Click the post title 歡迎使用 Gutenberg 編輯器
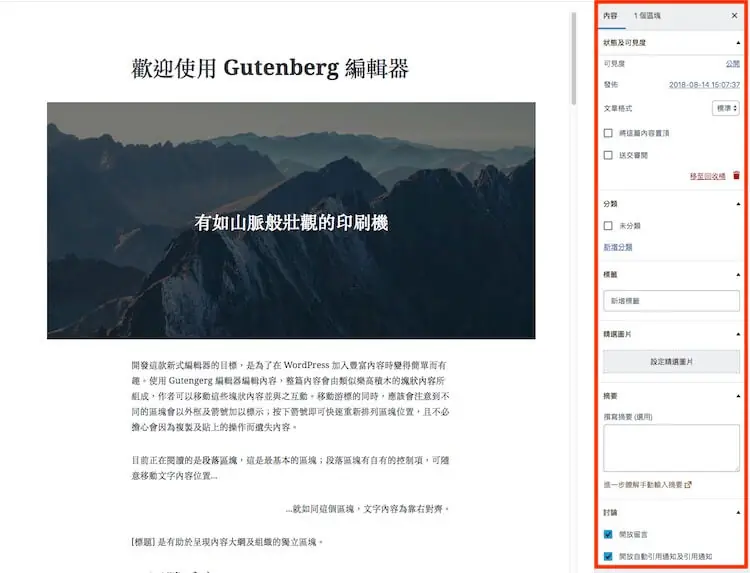 [x=270, y=68]
